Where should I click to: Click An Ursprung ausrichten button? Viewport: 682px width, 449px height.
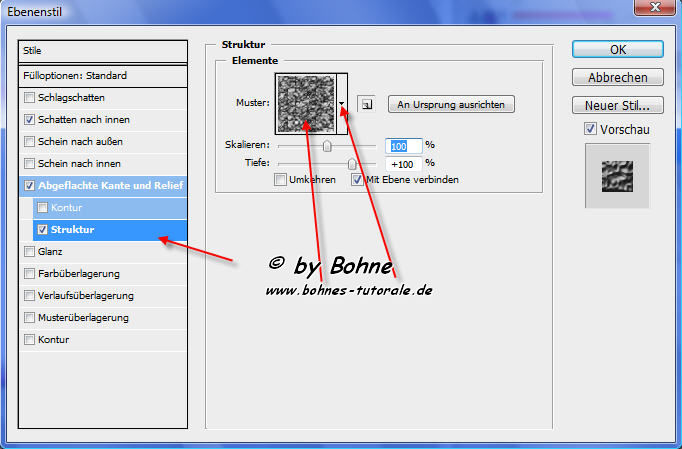click(451, 104)
